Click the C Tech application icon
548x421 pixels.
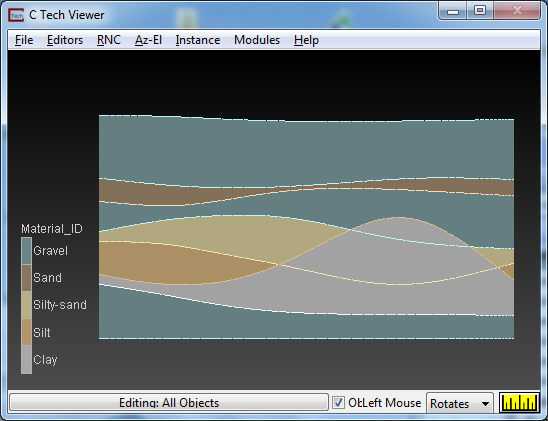[16, 15]
